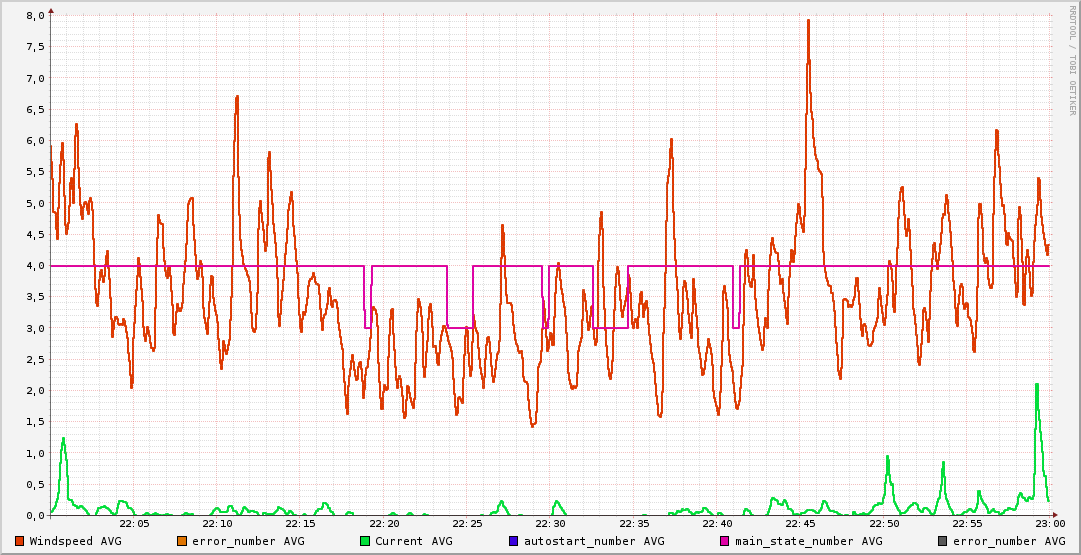The height and width of the screenshot is (555, 1081).
Task: Click the 22:30 time axis label
Action: tap(551, 523)
